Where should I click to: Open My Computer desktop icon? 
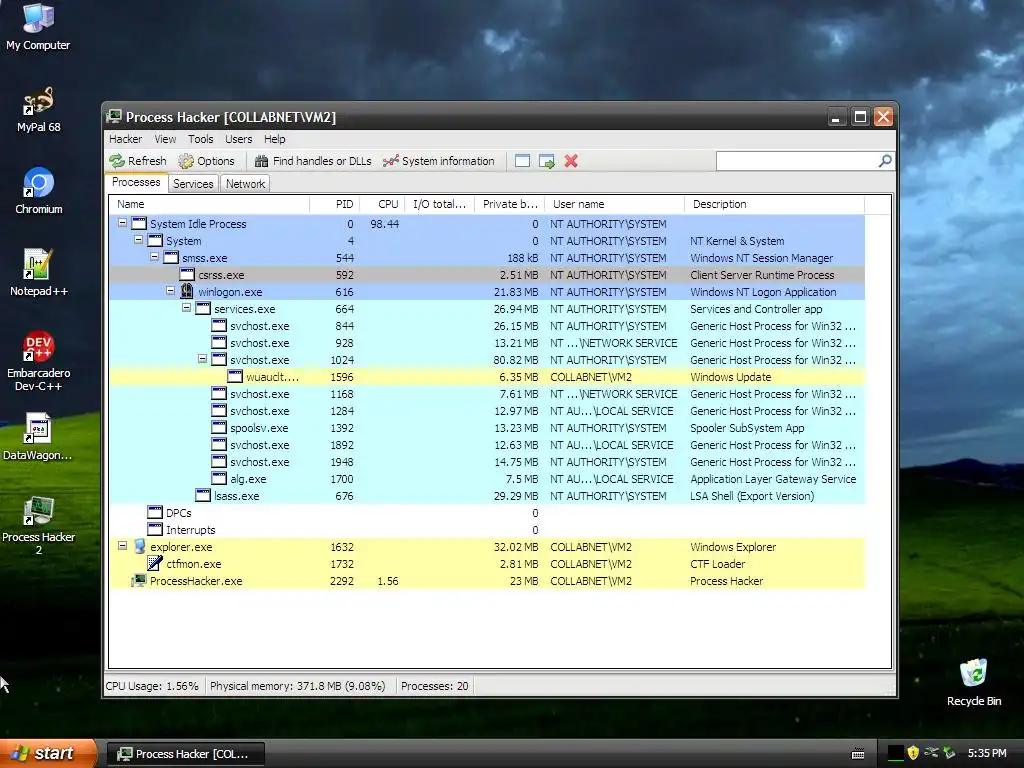tap(38, 26)
